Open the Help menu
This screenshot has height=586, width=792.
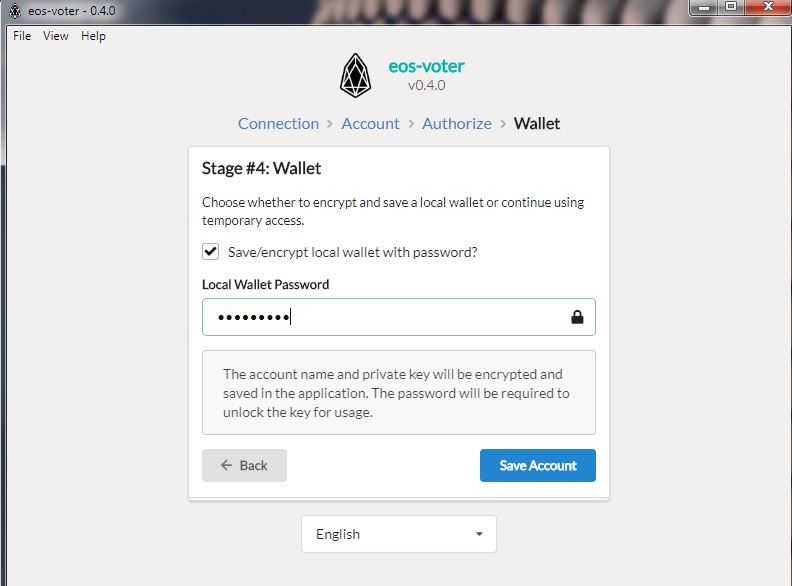click(x=93, y=36)
